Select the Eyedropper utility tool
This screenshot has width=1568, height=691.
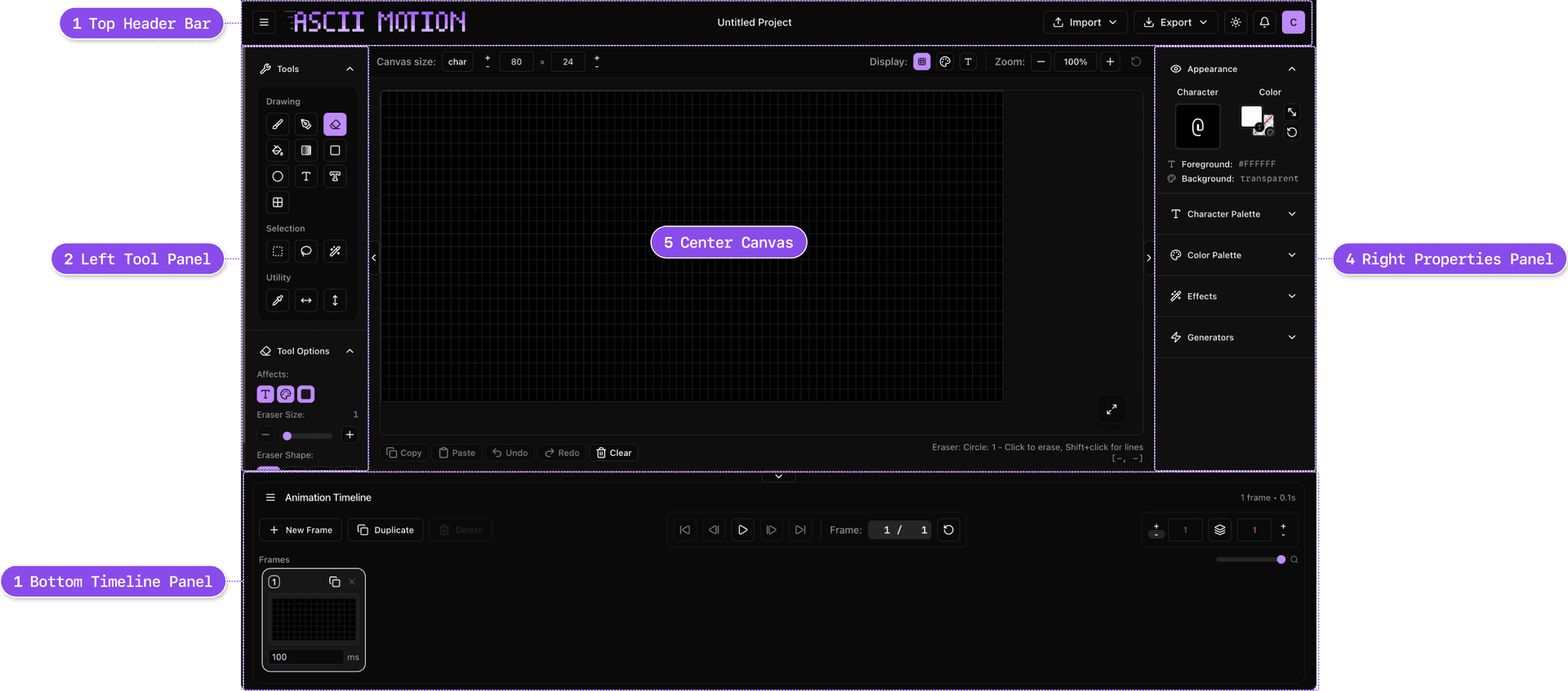pyautogui.click(x=278, y=301)
